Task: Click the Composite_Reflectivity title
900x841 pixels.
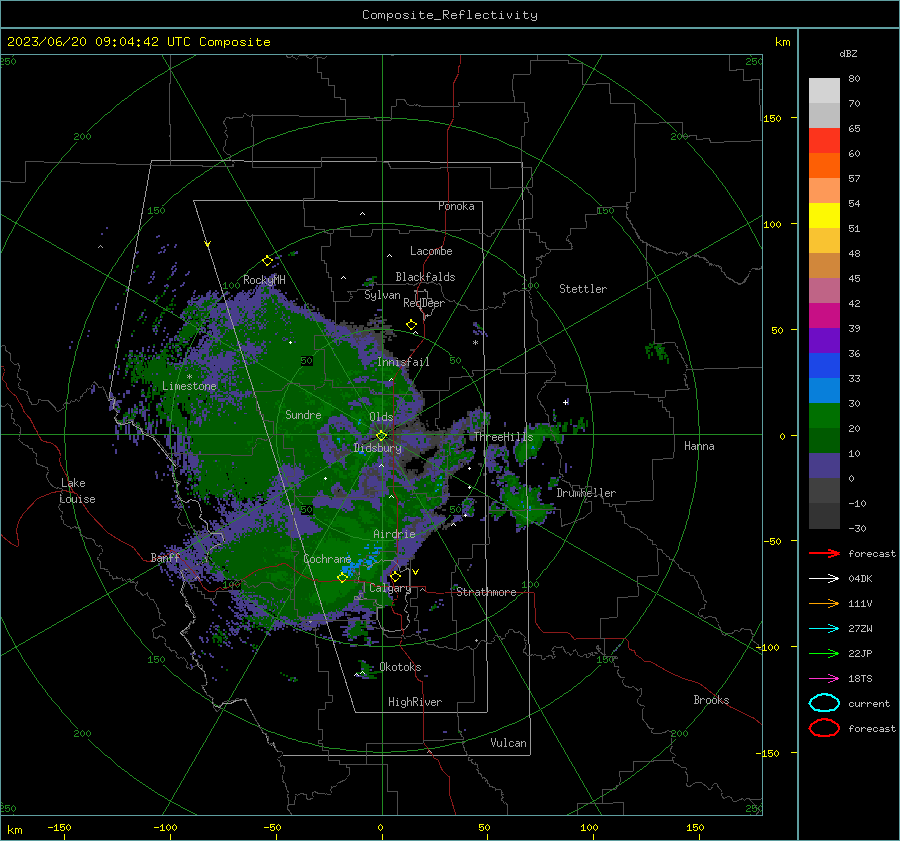Action: point(450,15)
